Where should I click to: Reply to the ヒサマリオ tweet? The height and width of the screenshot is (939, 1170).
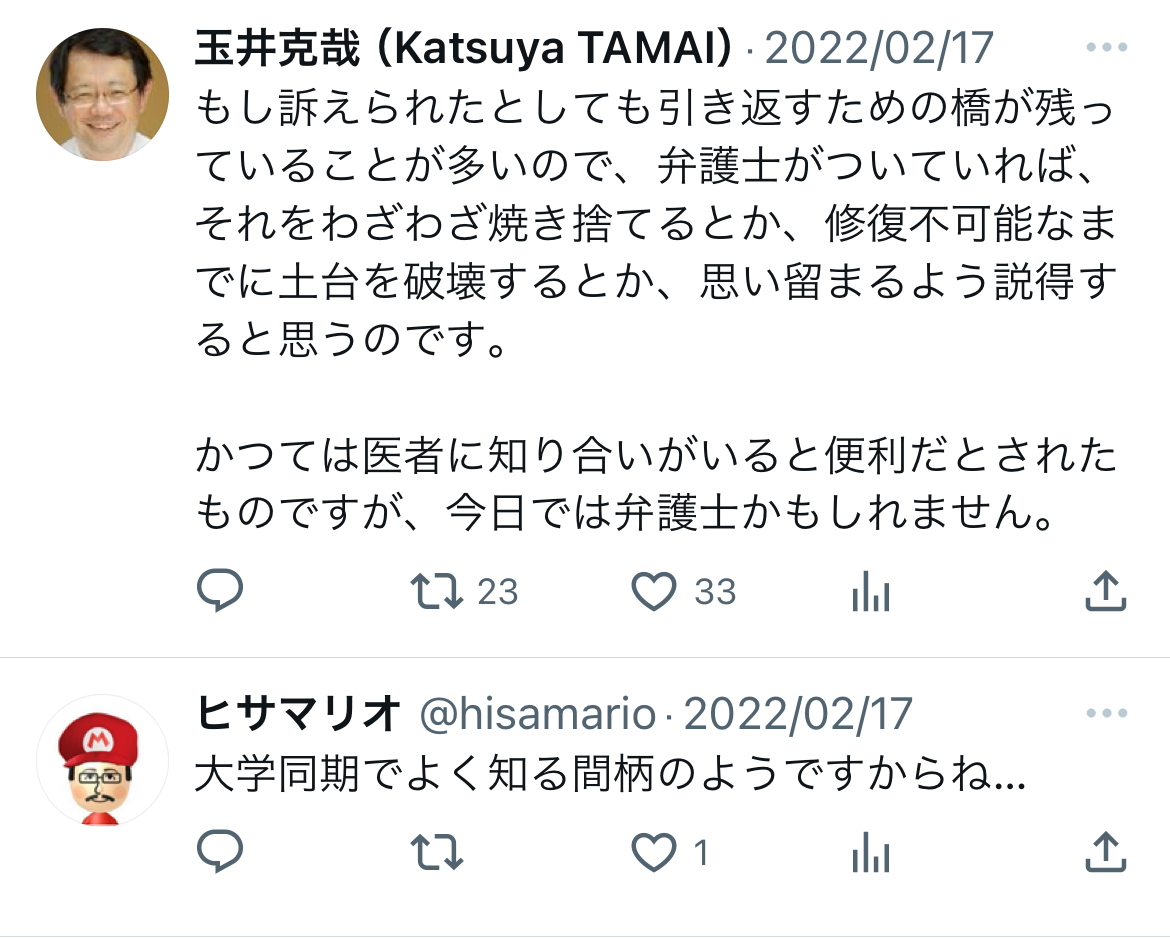220,851
